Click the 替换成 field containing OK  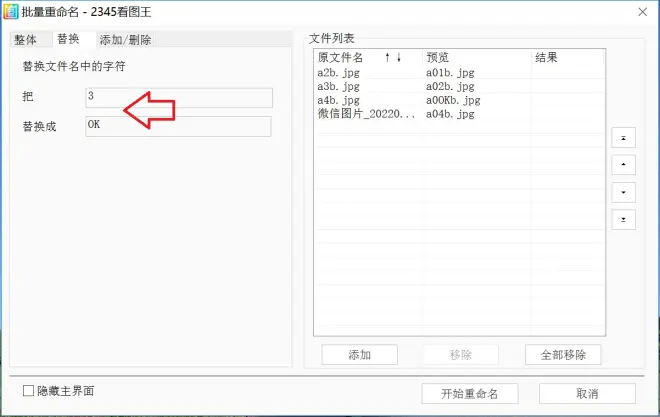pos(179,126)
